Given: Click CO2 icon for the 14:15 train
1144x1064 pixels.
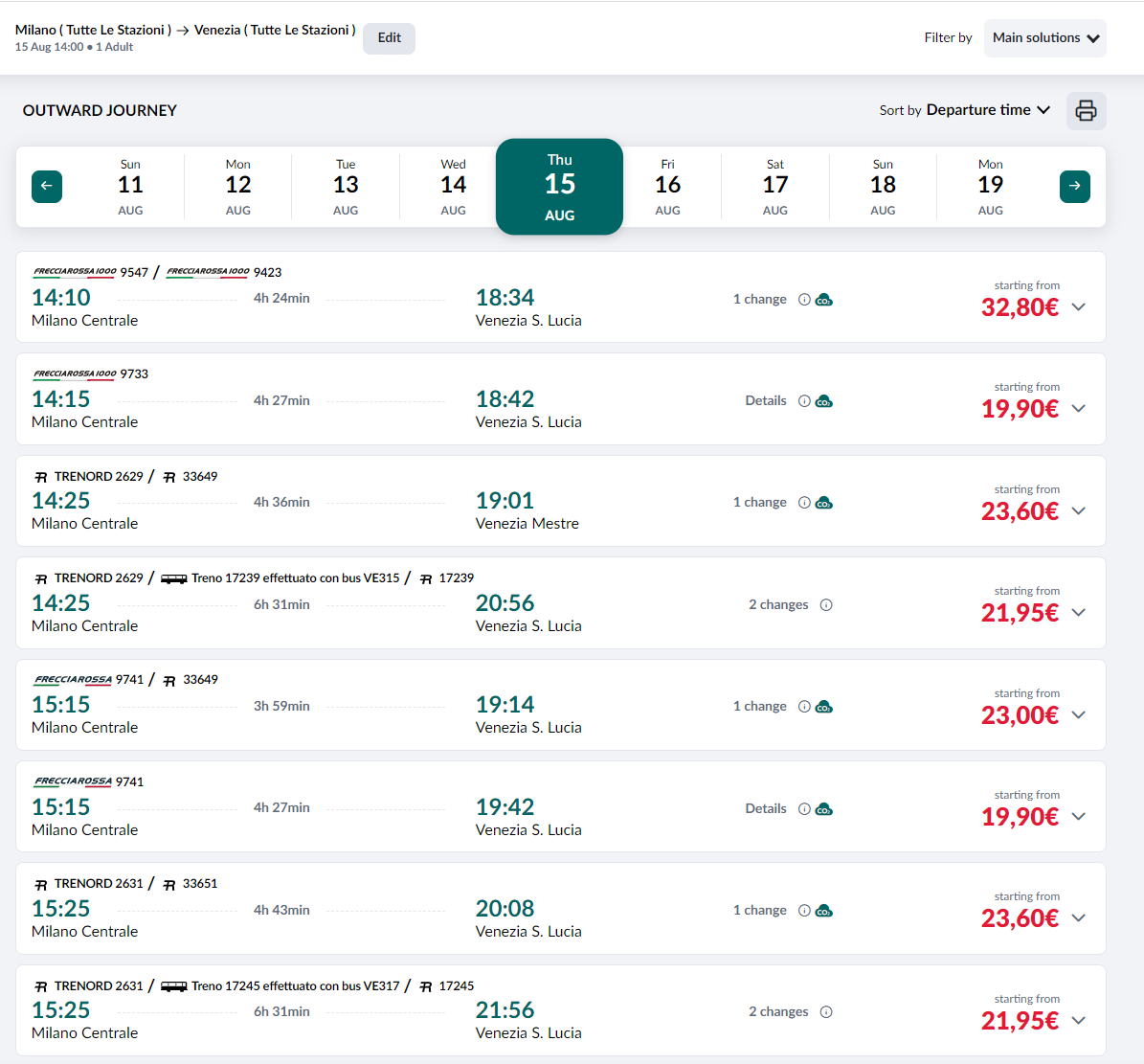Looking at the screenshot, I should coord(824,401).
